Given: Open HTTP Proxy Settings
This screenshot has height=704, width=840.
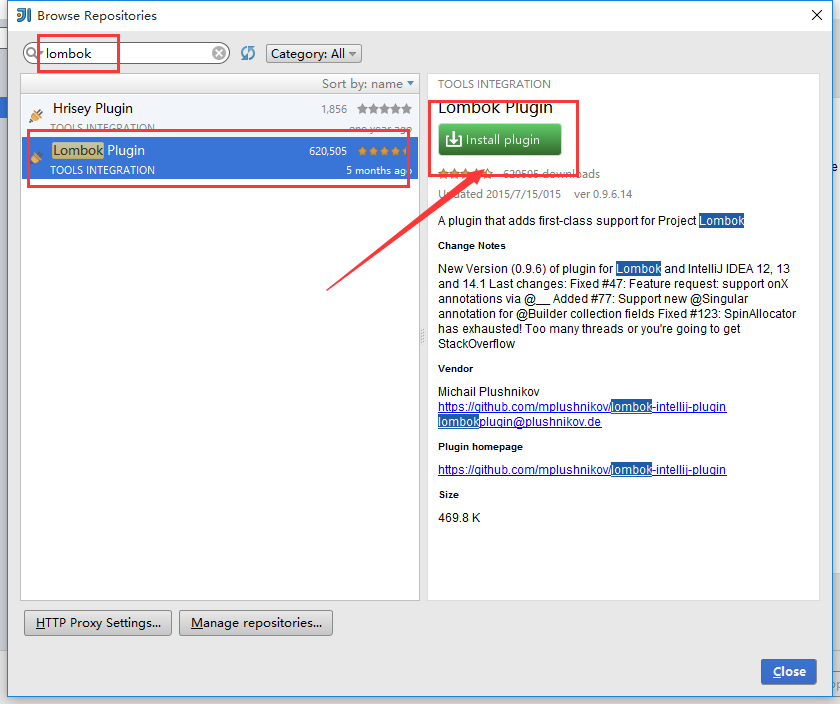Looking at the screenshot, I should (x=98, y=623).
